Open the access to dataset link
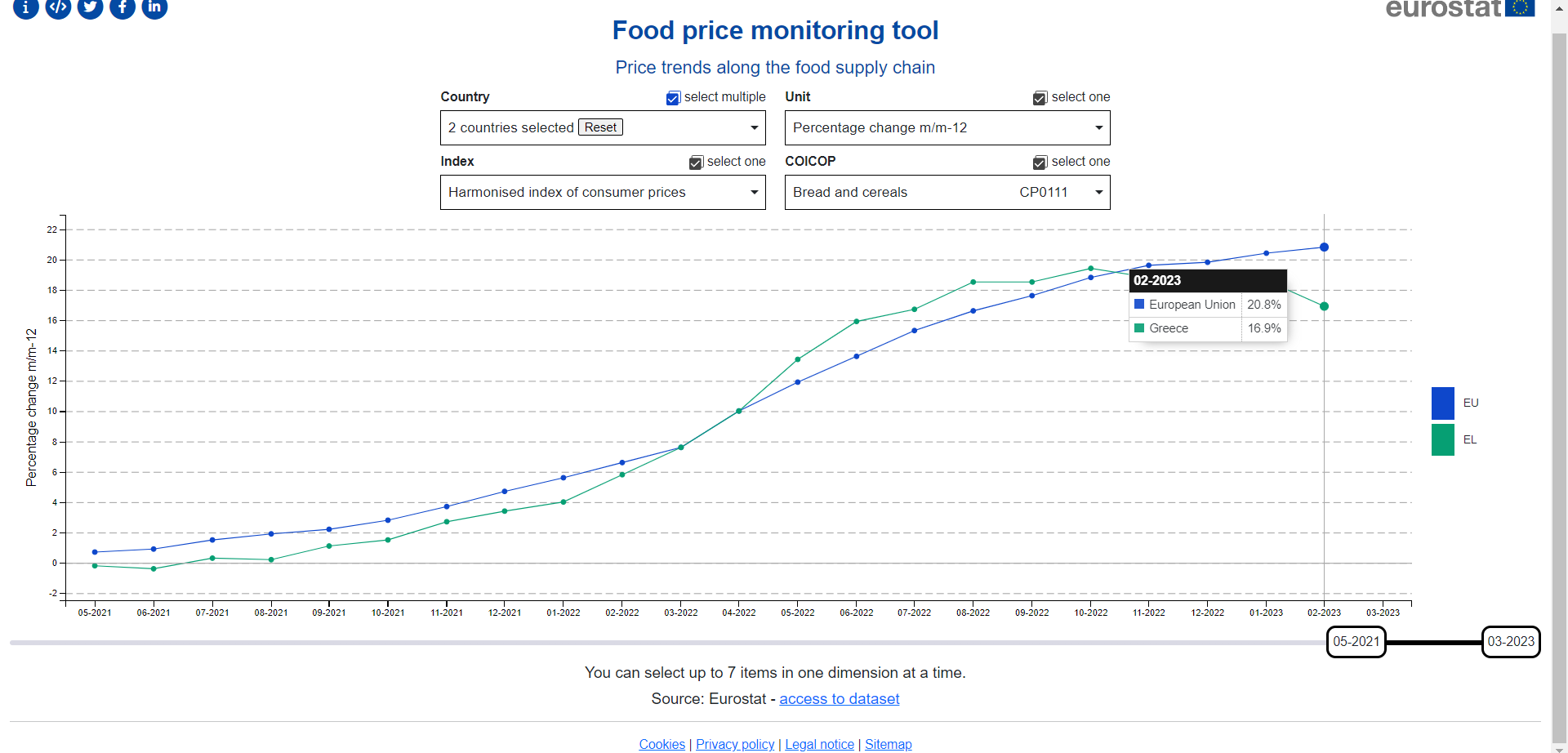Screen dimensions: 1568x753 [839, 699]
